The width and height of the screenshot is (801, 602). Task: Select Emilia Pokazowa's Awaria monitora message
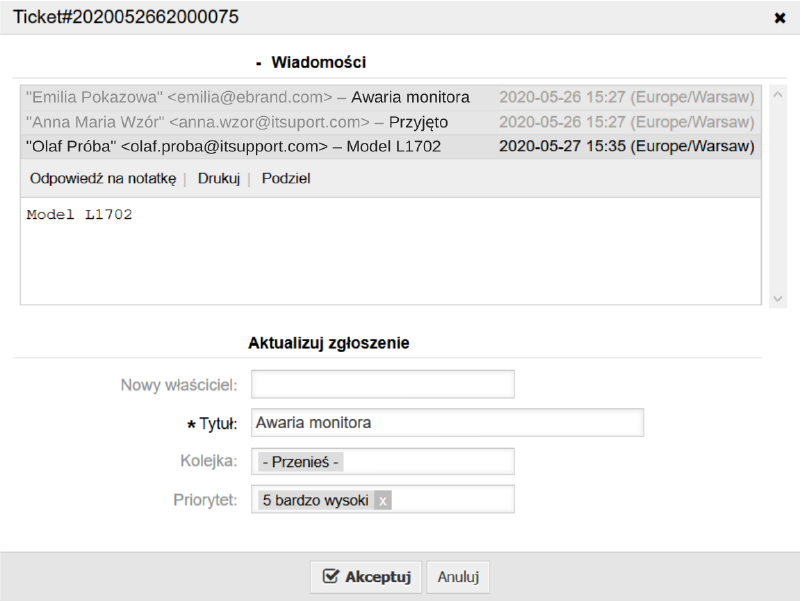click(x=390, y=97)
